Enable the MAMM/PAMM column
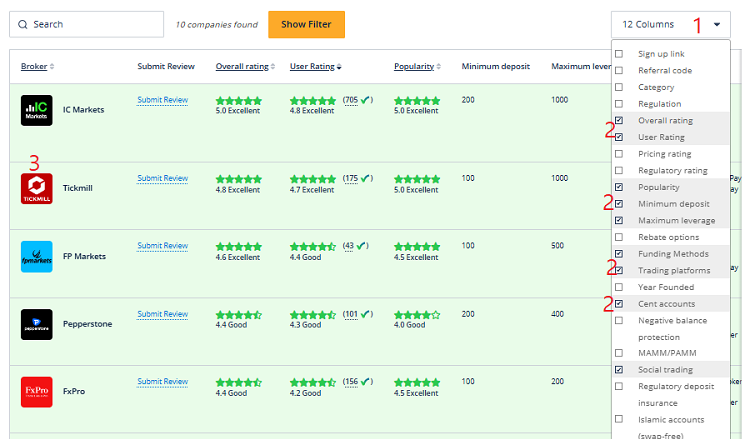Image resolution: width=750 pixels, height=439 pixels. coord(619,353)
